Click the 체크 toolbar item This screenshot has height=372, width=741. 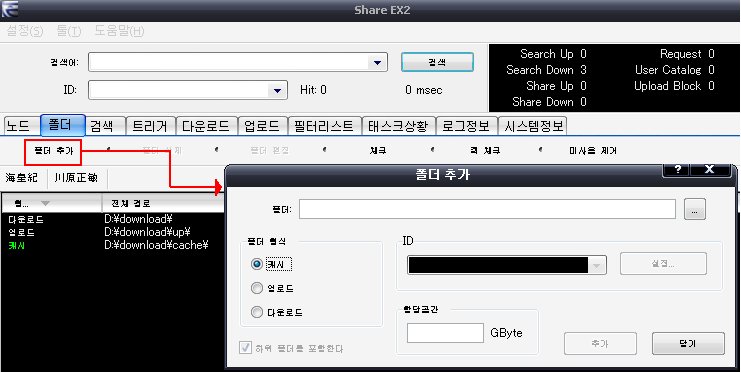[378, 151]
